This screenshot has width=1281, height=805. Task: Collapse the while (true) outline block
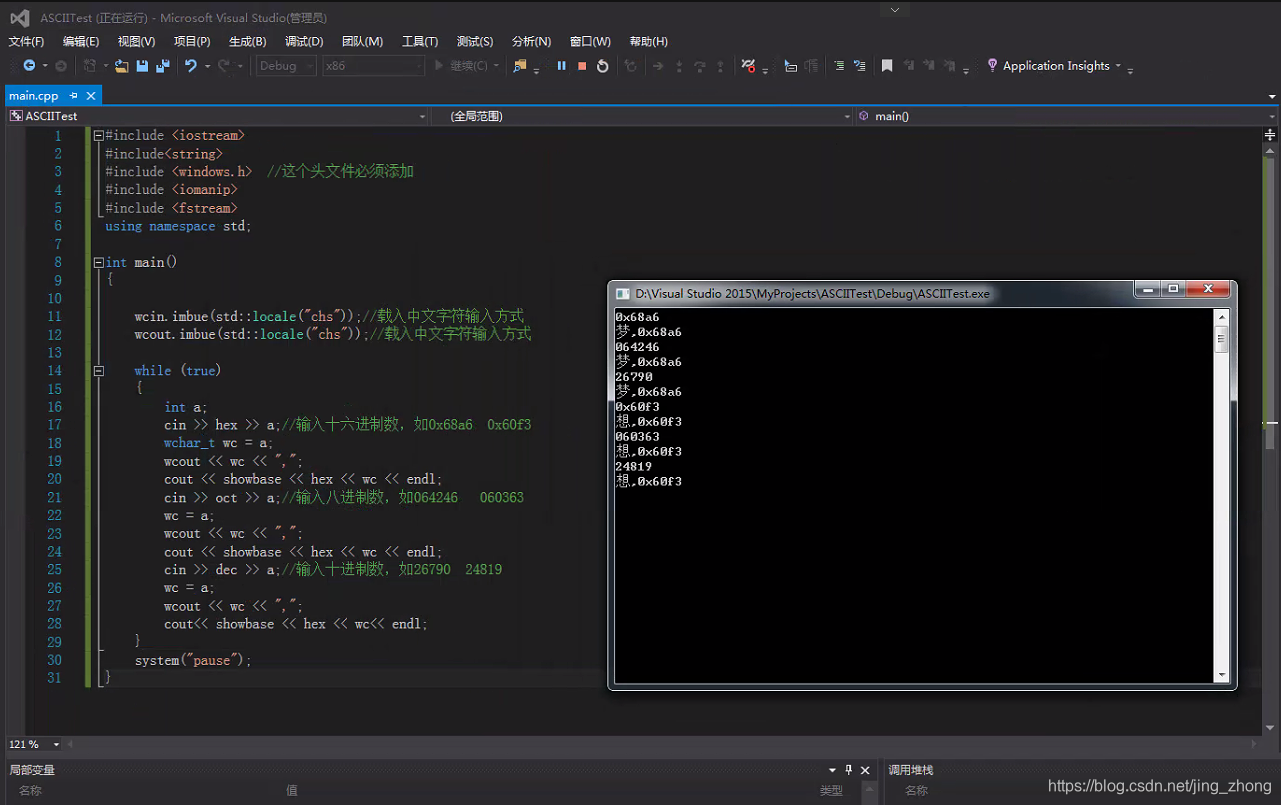[x=98, y=370]
